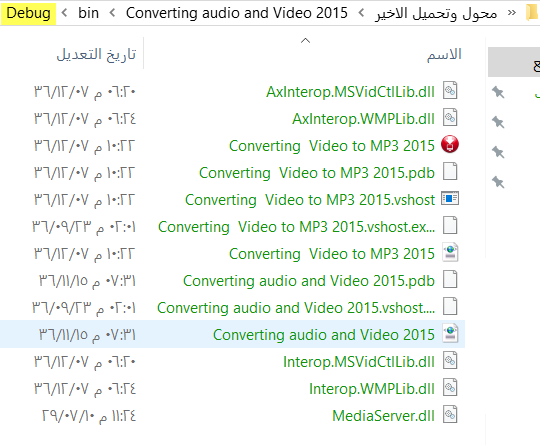Select the Converting Video to MP3 2015.vshost window icon

(x=450, y=199)
